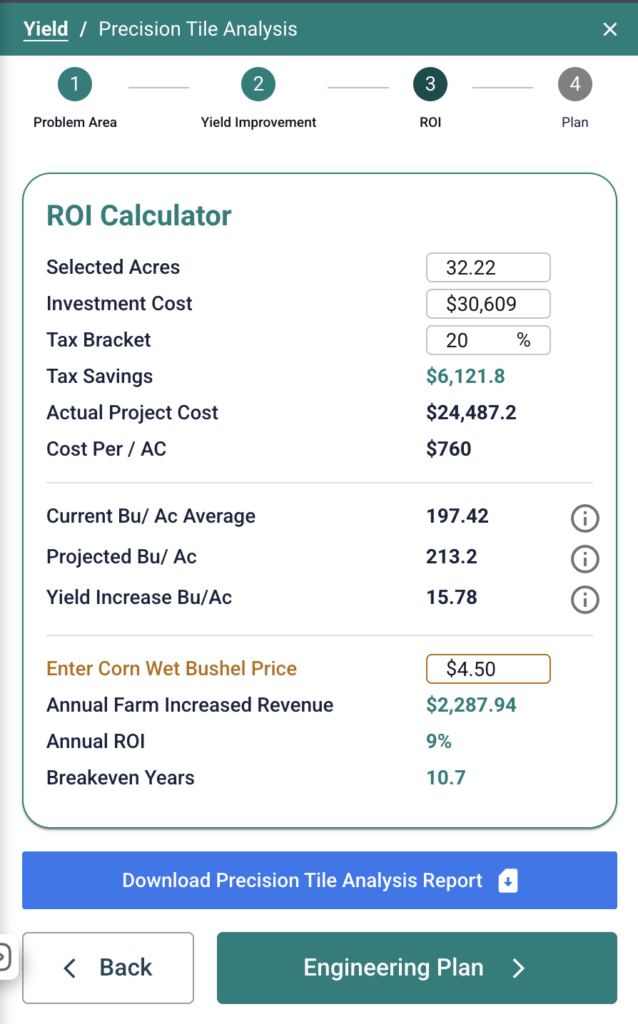Image resolution: width=638 pixels, height=1024 pixels.
Task: Go back with the Back button
Action: click(108, 968)
